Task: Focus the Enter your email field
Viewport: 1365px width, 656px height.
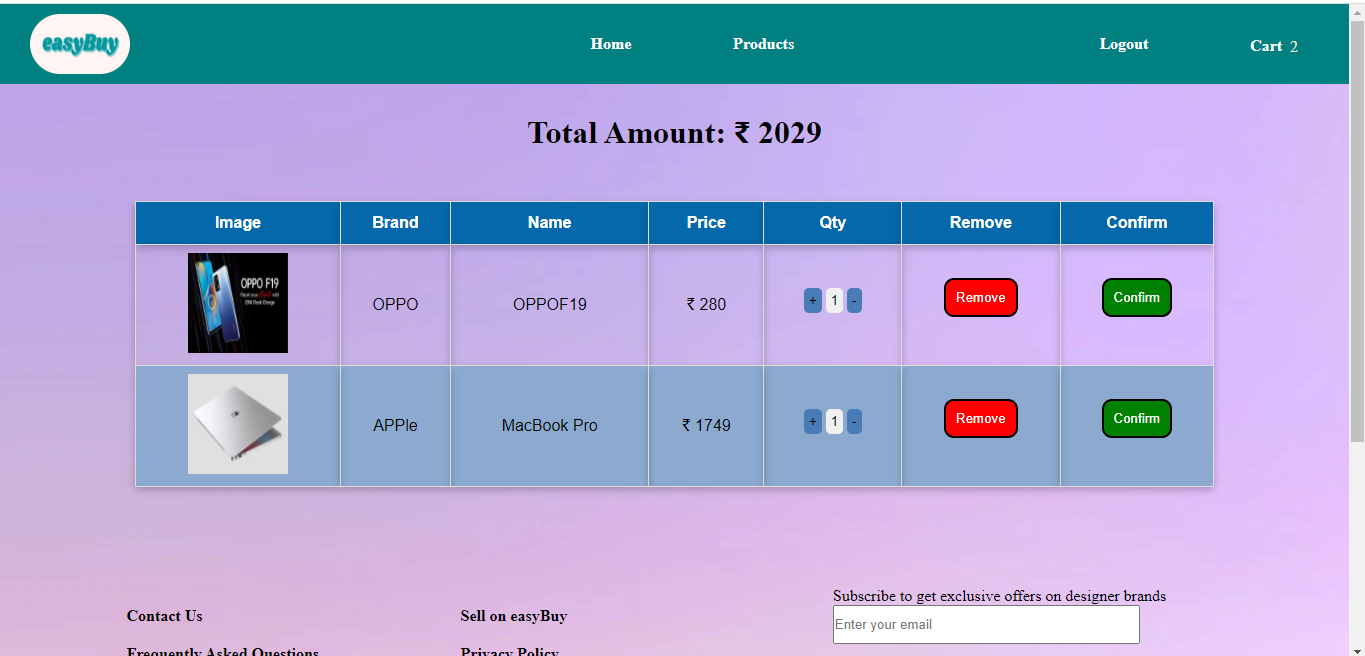Action: tap(986, 624)
